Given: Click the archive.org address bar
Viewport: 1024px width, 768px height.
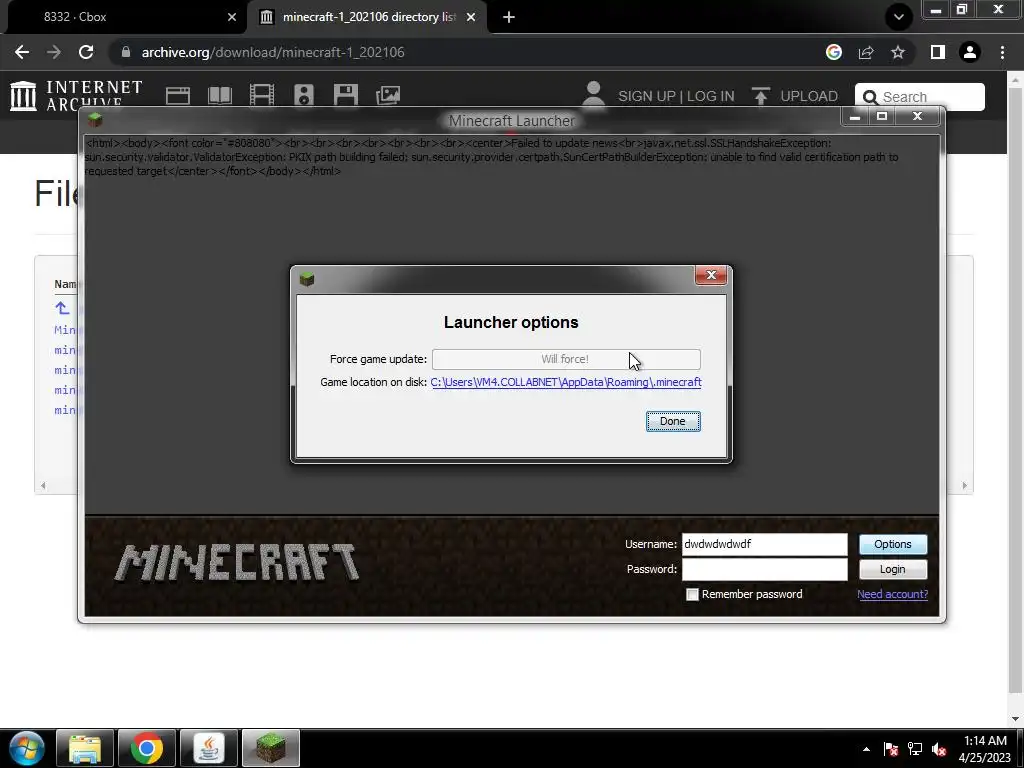Looking at the screenshot, I should pyautogui.click(x=457, y=52).
